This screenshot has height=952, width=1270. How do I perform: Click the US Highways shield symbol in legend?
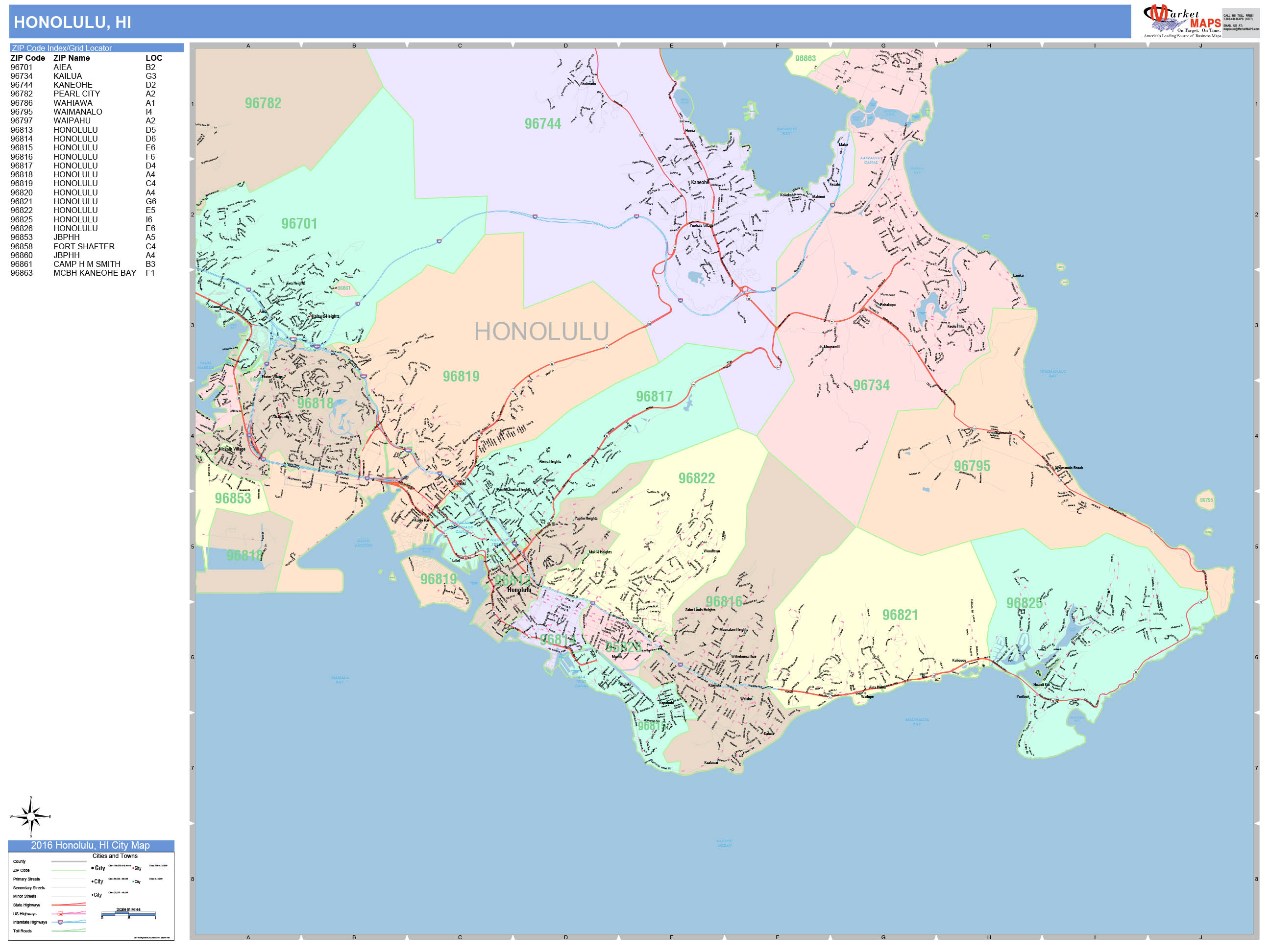coord(60,913)
